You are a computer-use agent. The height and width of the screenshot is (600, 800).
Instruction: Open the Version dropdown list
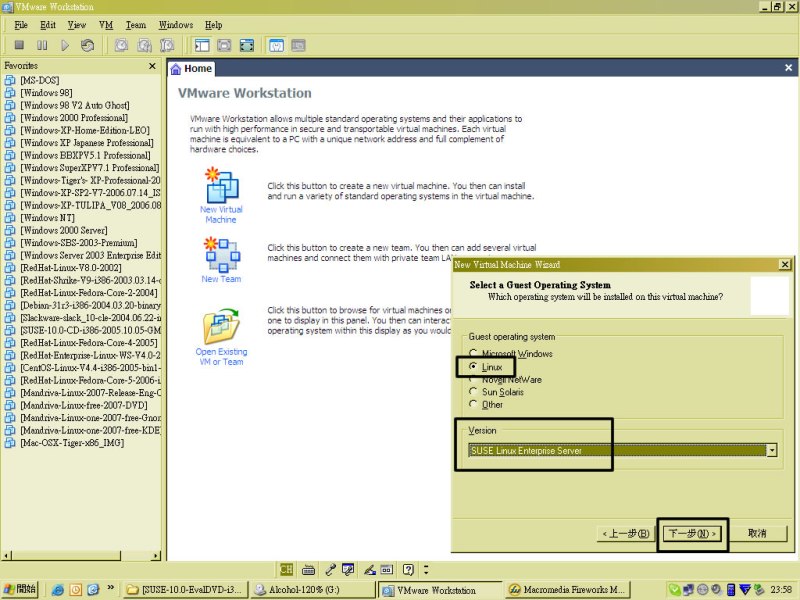coord(772,451)
